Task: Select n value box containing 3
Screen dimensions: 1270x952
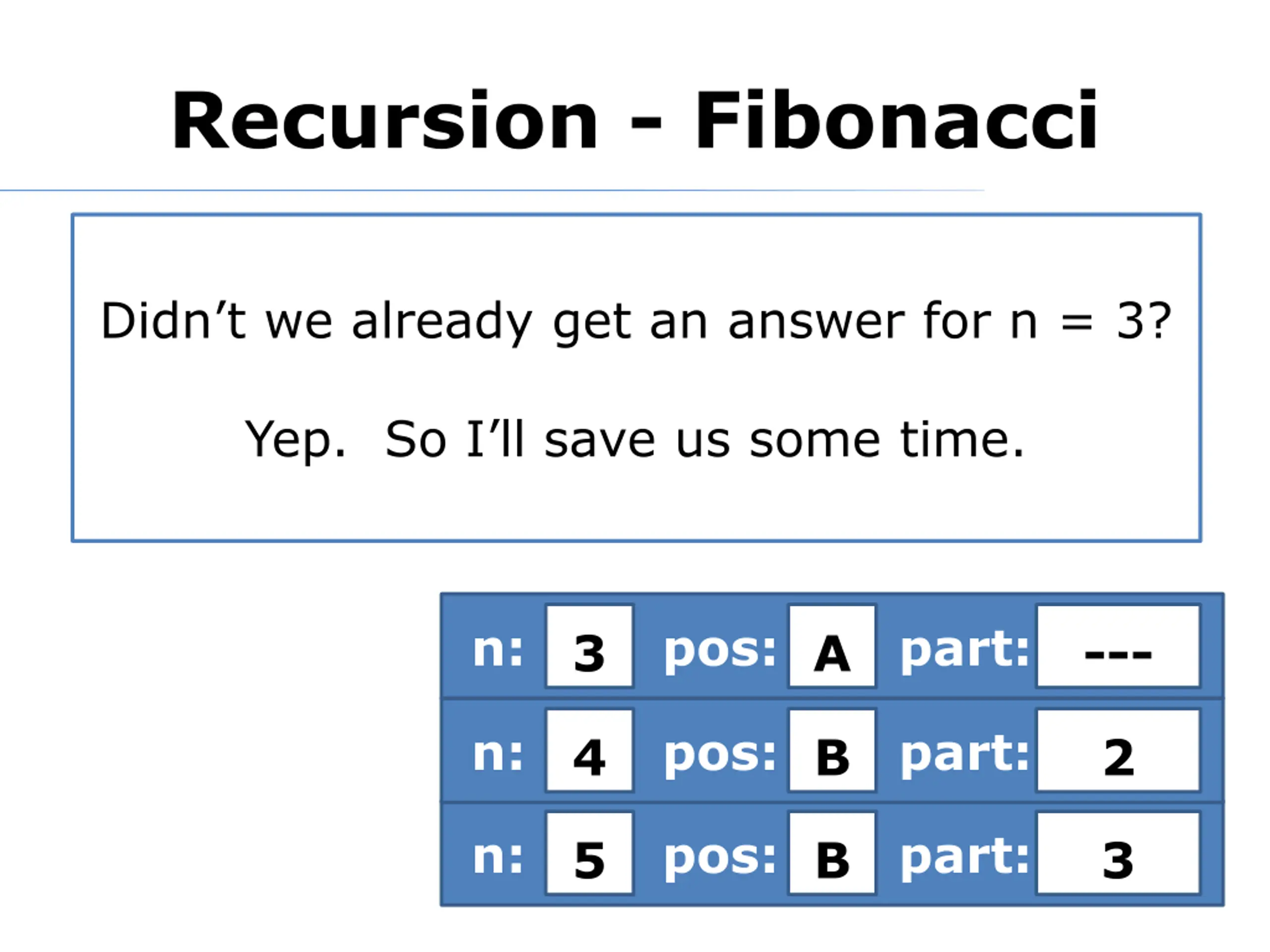Action: (590, 646)
